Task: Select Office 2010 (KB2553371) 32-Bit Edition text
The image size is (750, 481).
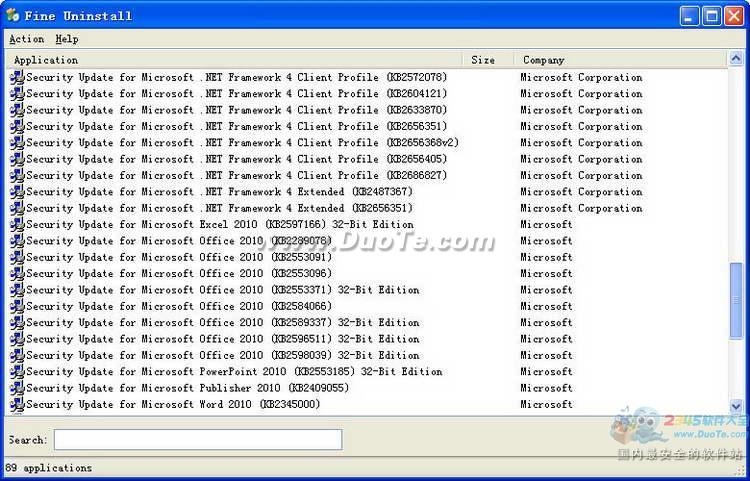Action: (x=223, y=290)
